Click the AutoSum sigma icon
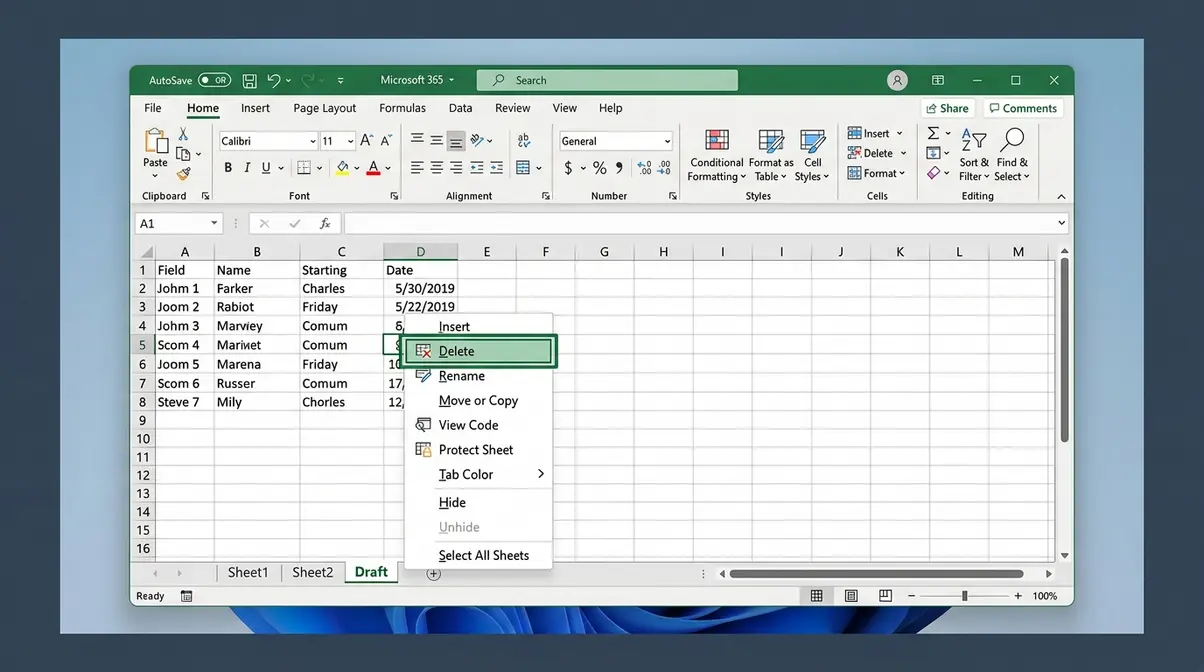The height and width of the screenshot is (672, 1204). (933, 133)
